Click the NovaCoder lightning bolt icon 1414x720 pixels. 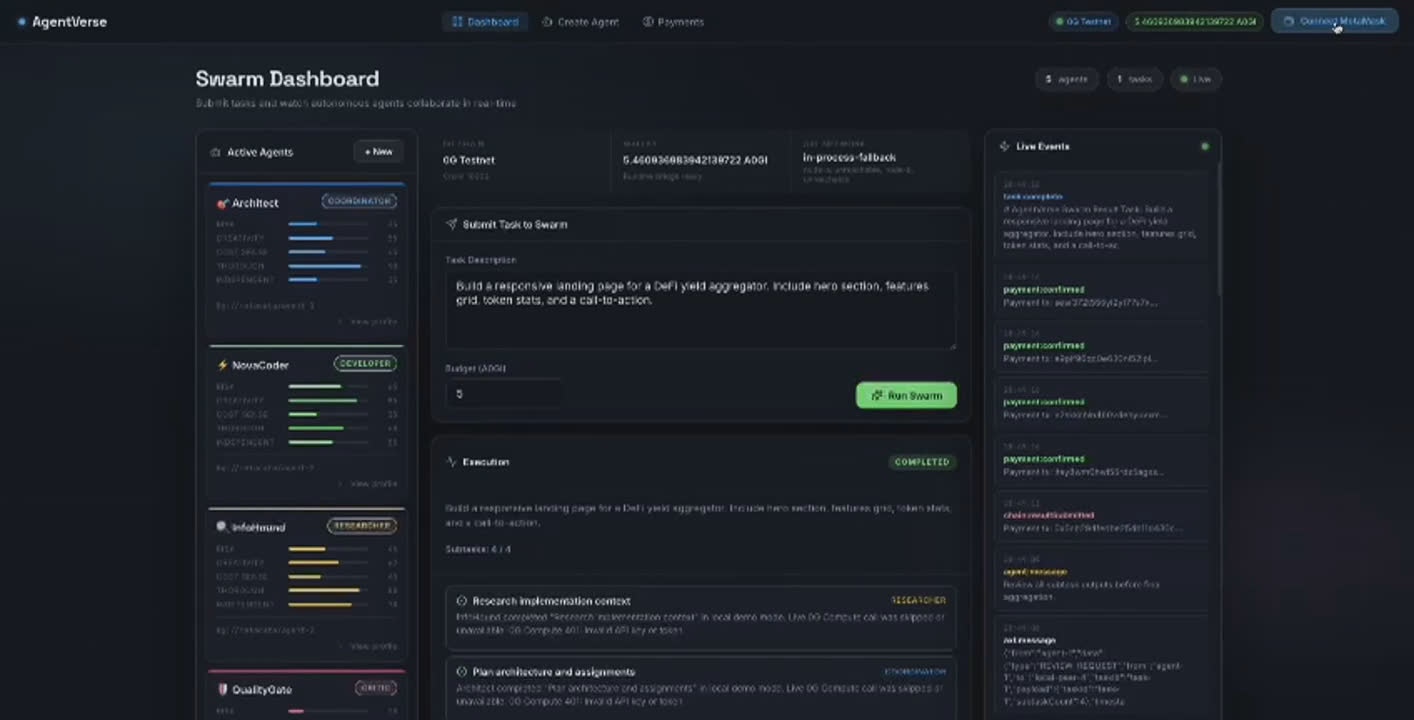point(223,365)
